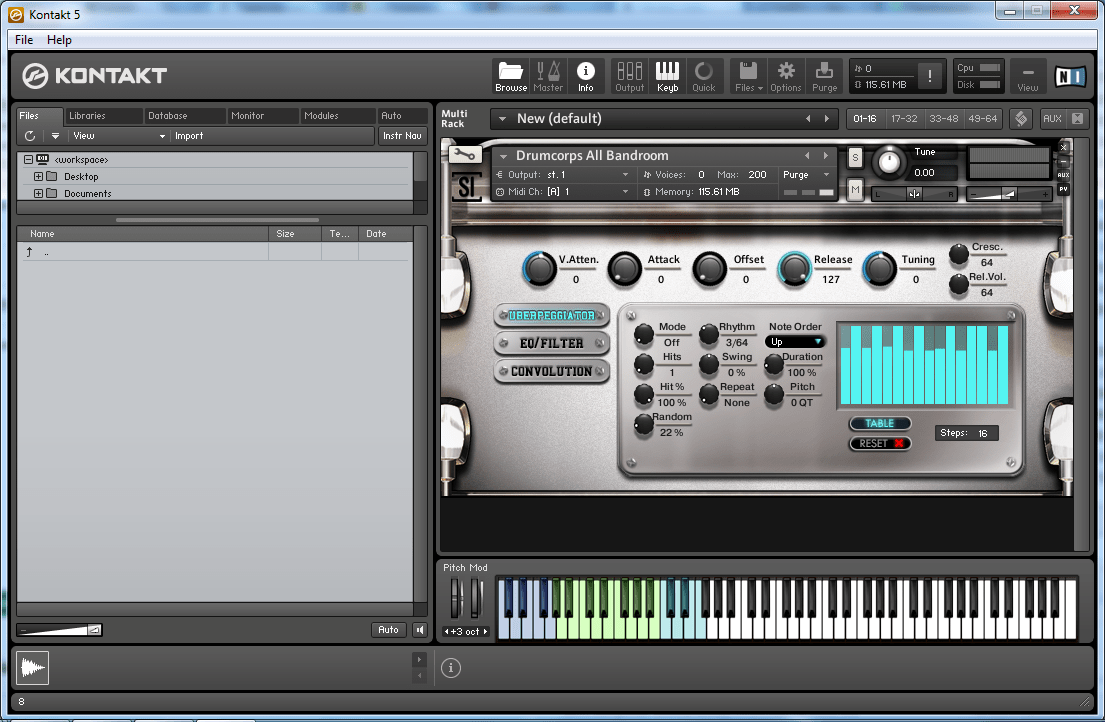
Task: Go up one folder level arrow
Action: point(29,251)
